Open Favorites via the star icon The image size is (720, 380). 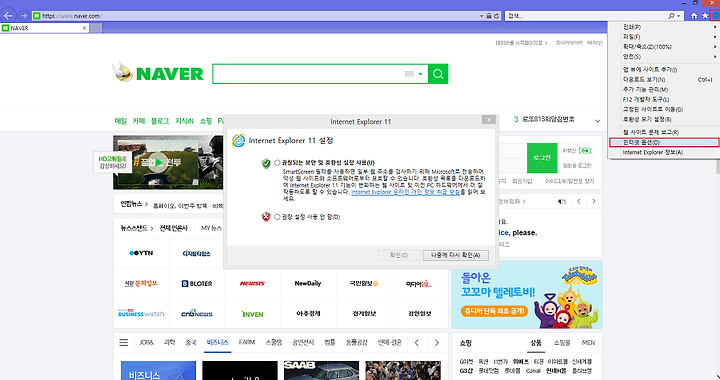pos(705,16)
